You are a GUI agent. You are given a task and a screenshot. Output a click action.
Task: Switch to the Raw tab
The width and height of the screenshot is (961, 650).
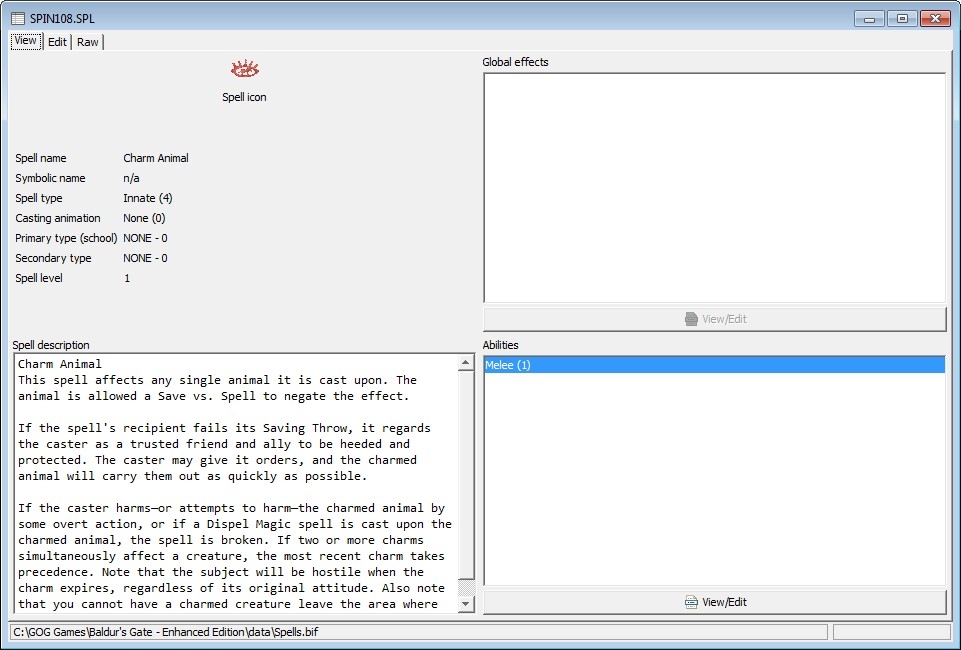point(88,42)
